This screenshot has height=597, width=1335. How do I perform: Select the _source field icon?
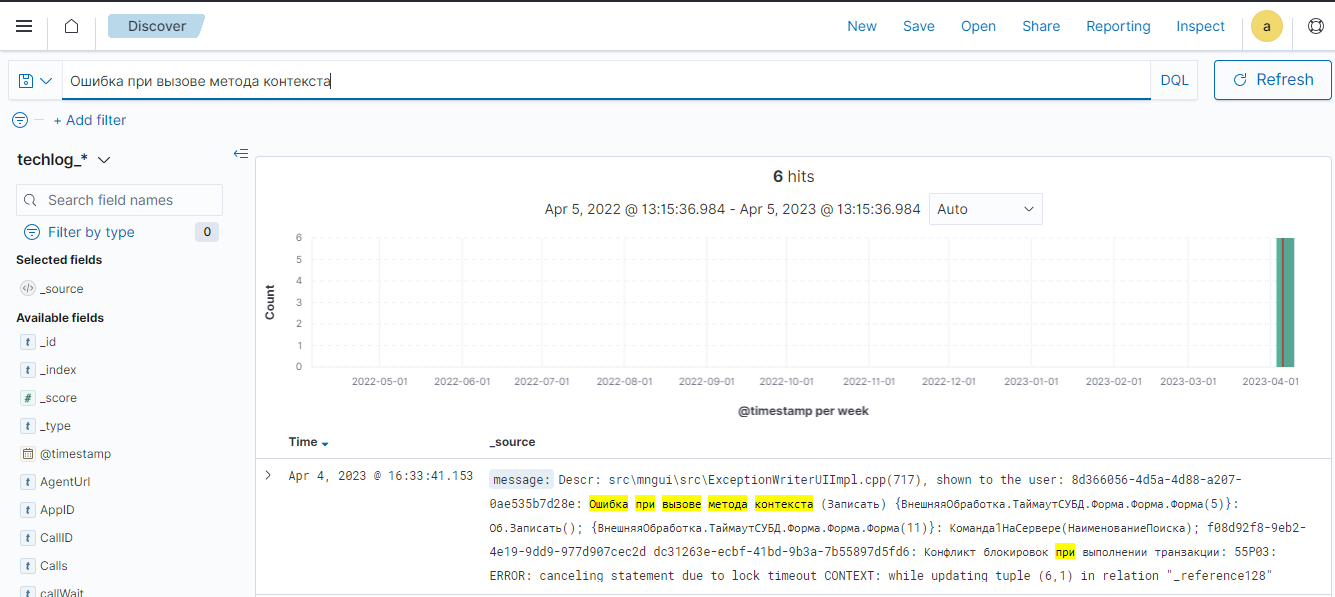(x=28, y=289)
